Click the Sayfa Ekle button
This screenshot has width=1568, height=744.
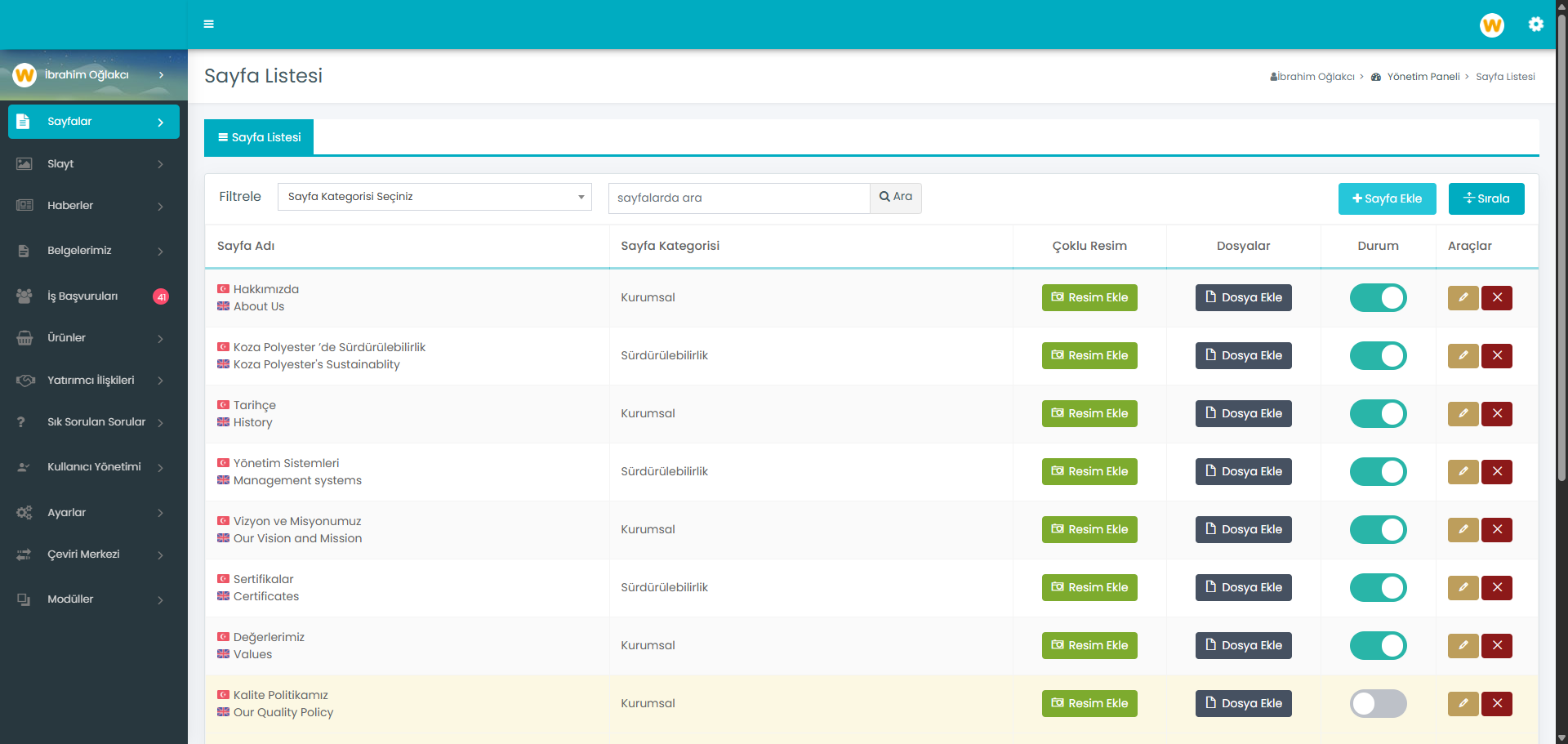click(x=1388, y=198)
